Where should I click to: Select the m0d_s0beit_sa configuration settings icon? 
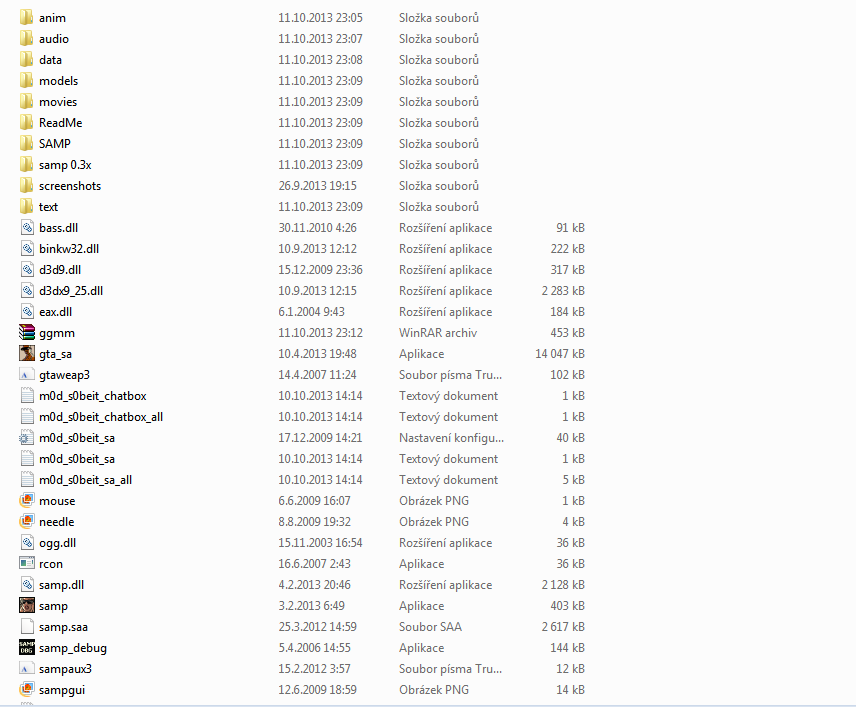pyautogui.click(x=27, y=438)
